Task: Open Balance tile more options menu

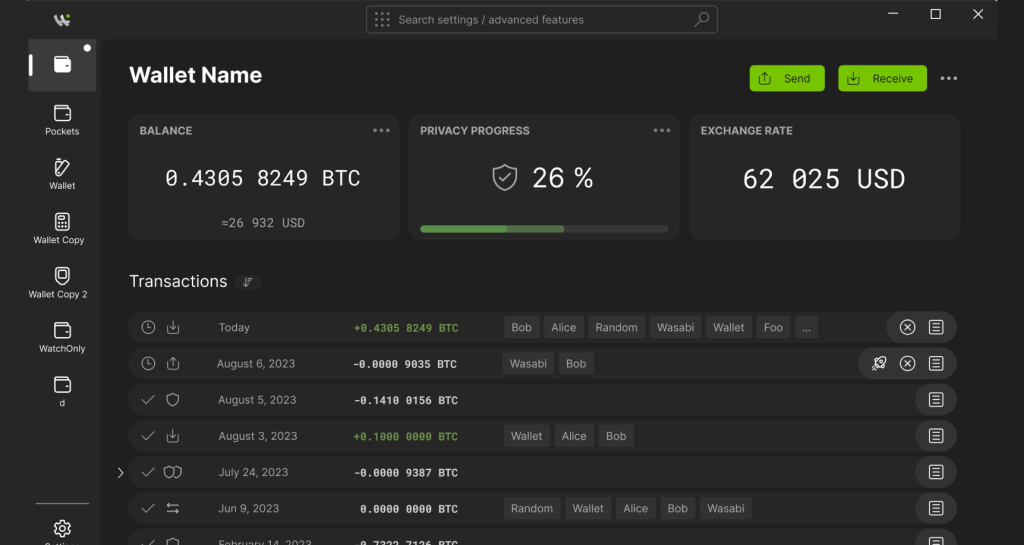Action: [x=381, y=131]
